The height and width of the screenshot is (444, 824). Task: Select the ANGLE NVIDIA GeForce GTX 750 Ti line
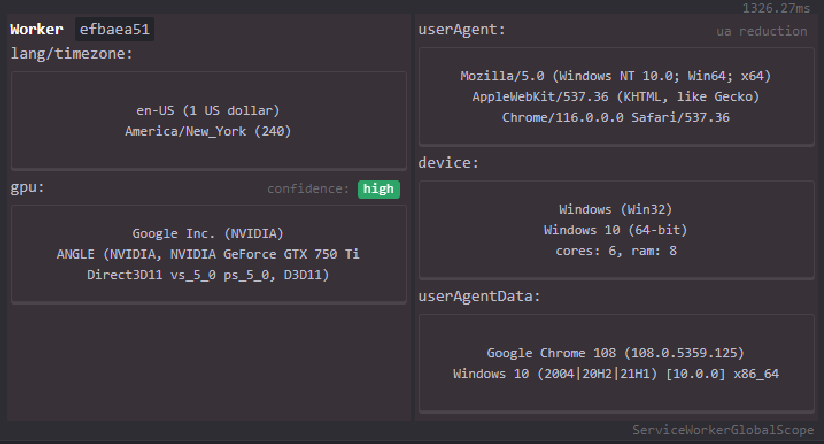(x=208, y=254)
